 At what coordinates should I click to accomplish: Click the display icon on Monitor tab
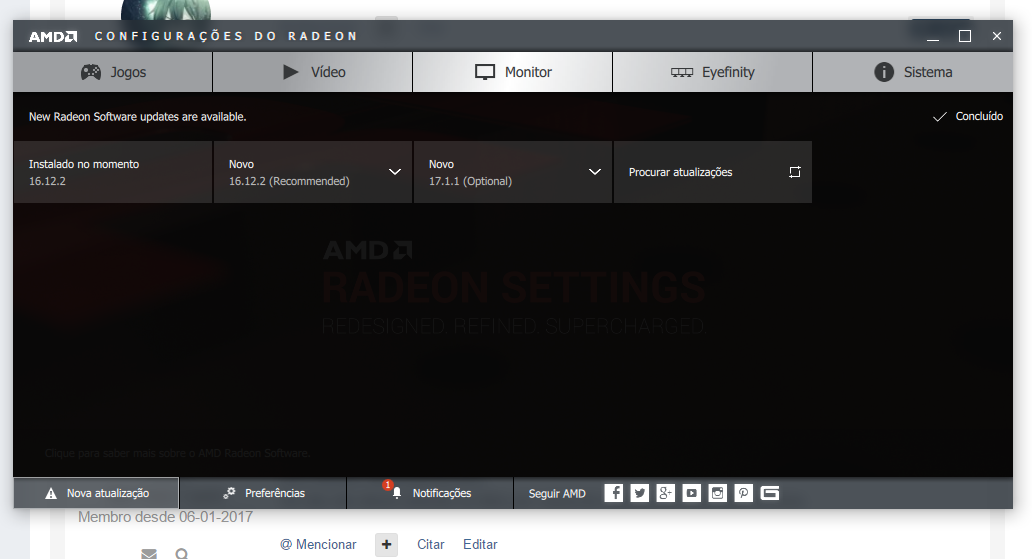tap(485, 72)
